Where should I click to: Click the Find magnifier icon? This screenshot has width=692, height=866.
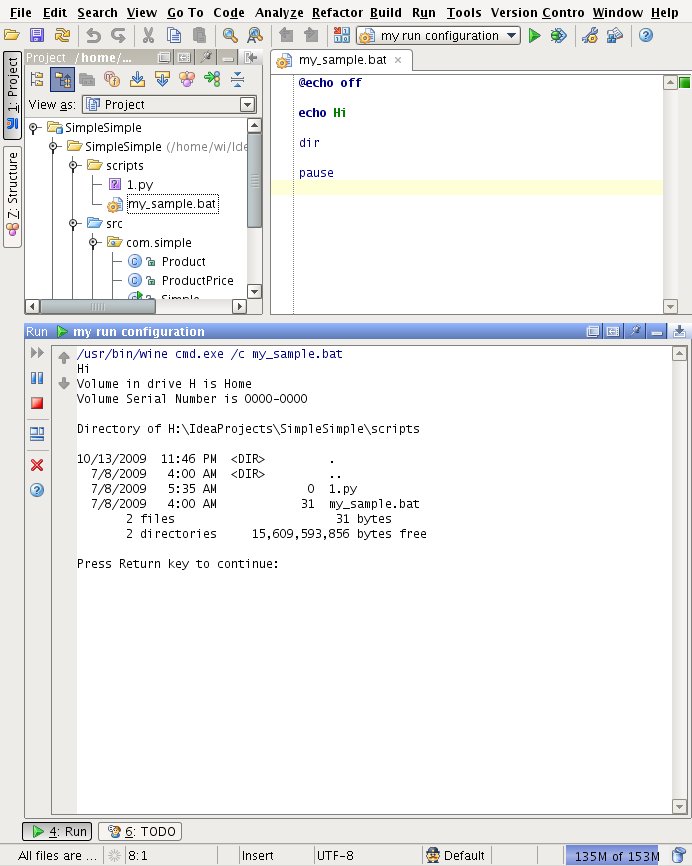coord(230,36)
